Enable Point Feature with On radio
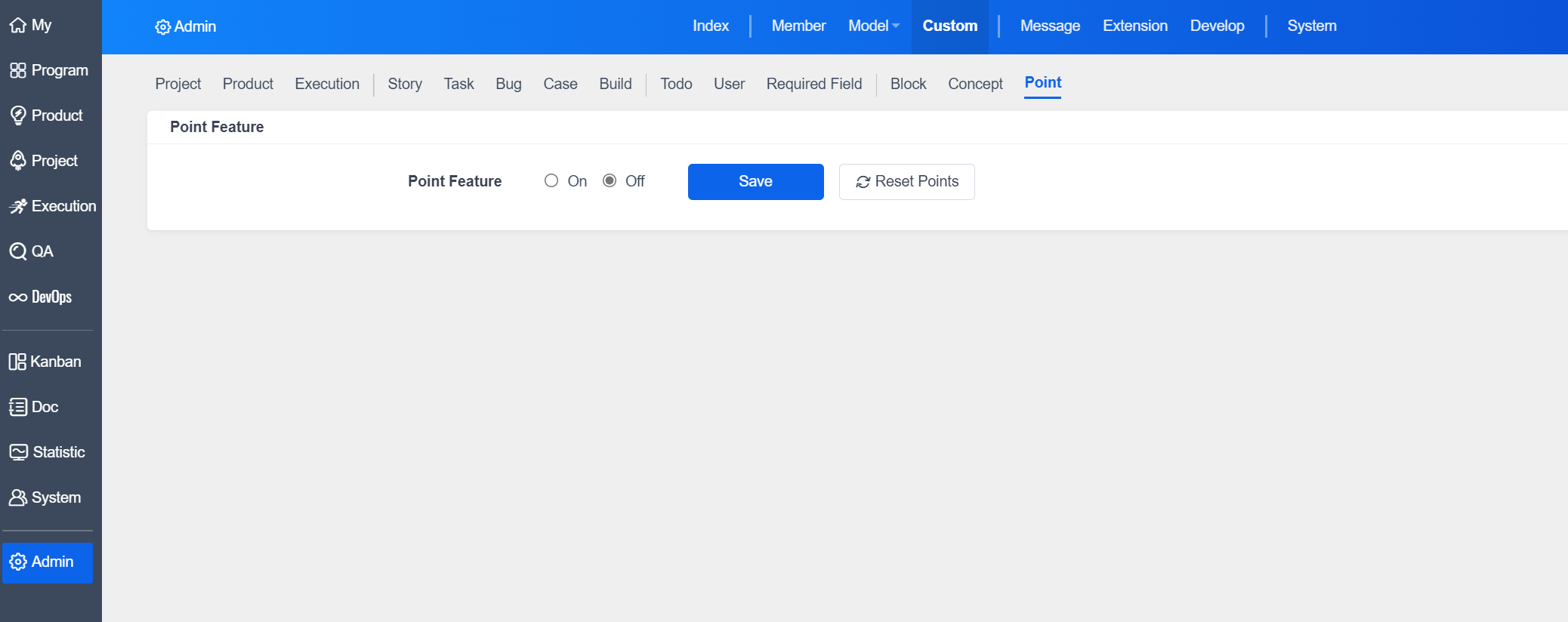 (x=551, y=181)
